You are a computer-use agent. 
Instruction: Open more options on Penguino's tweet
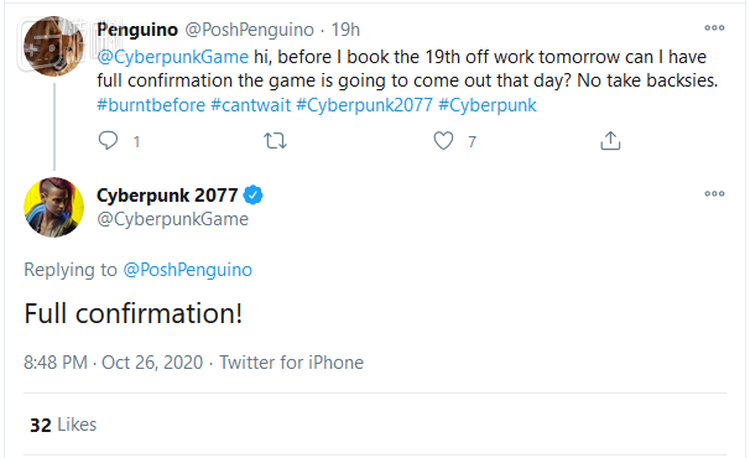[714, 29]
